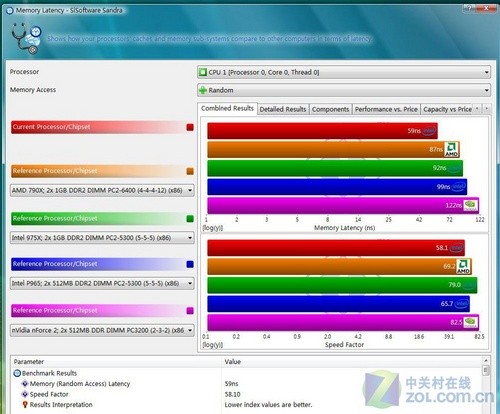Image resolution: width=500 pixels, height=414 pixels.
Task: Toggle the orange Reference Processor/Chipset square
Action: [190, 171]
